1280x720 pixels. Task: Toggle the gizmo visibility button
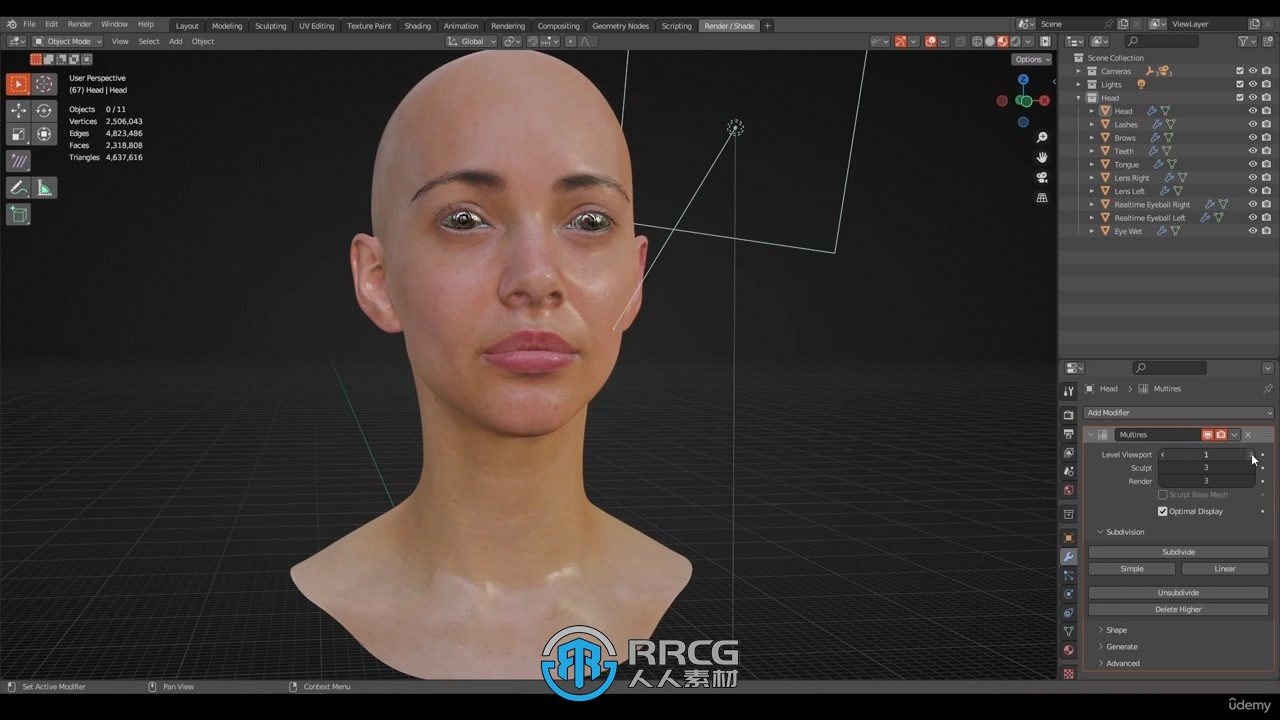(x=900, y=41)
